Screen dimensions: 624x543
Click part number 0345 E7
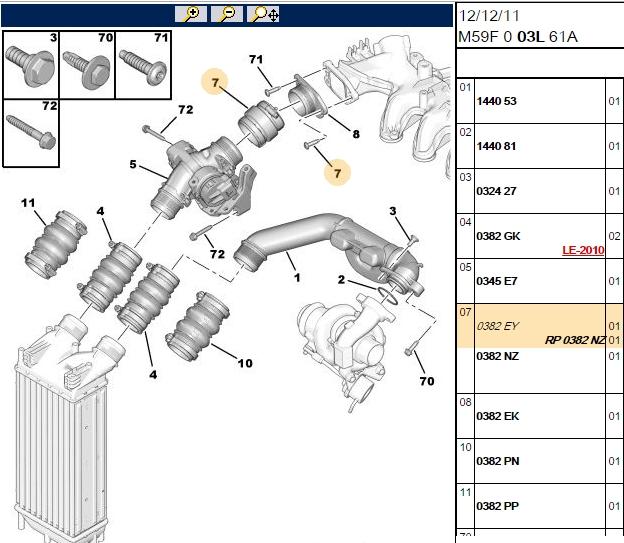(497, 281)
